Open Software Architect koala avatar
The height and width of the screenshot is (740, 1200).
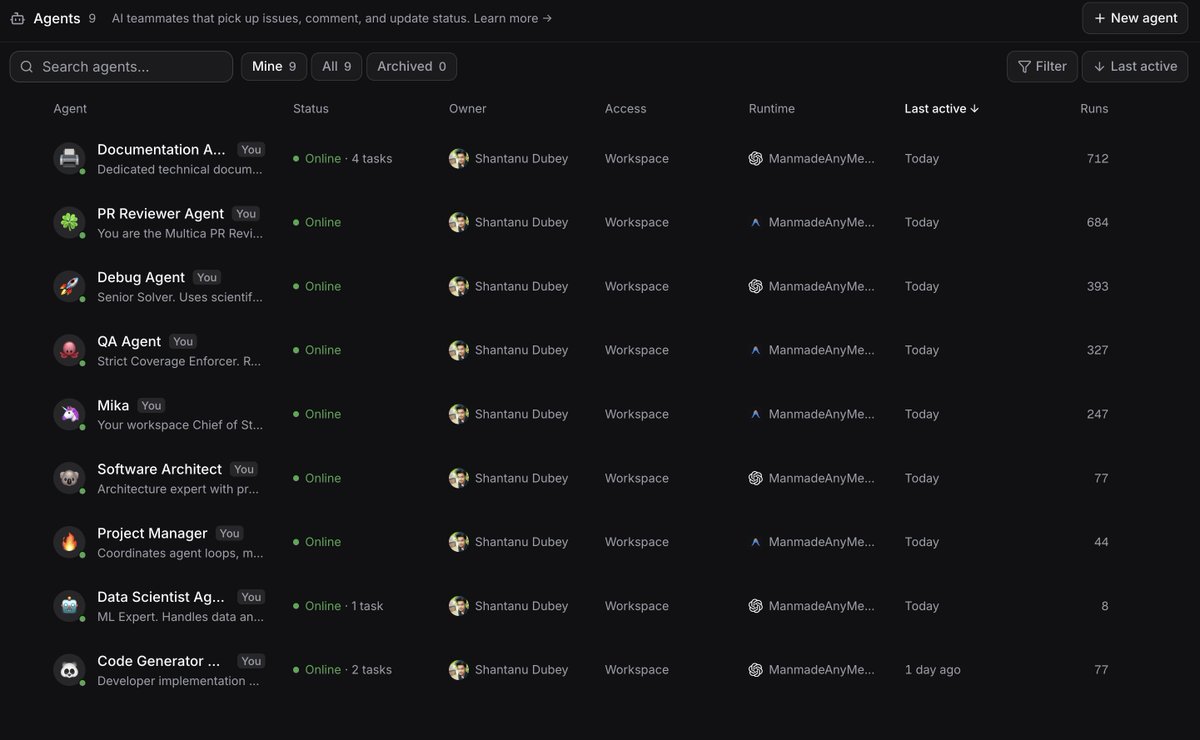pyautogui.click(x=69, y=478)
